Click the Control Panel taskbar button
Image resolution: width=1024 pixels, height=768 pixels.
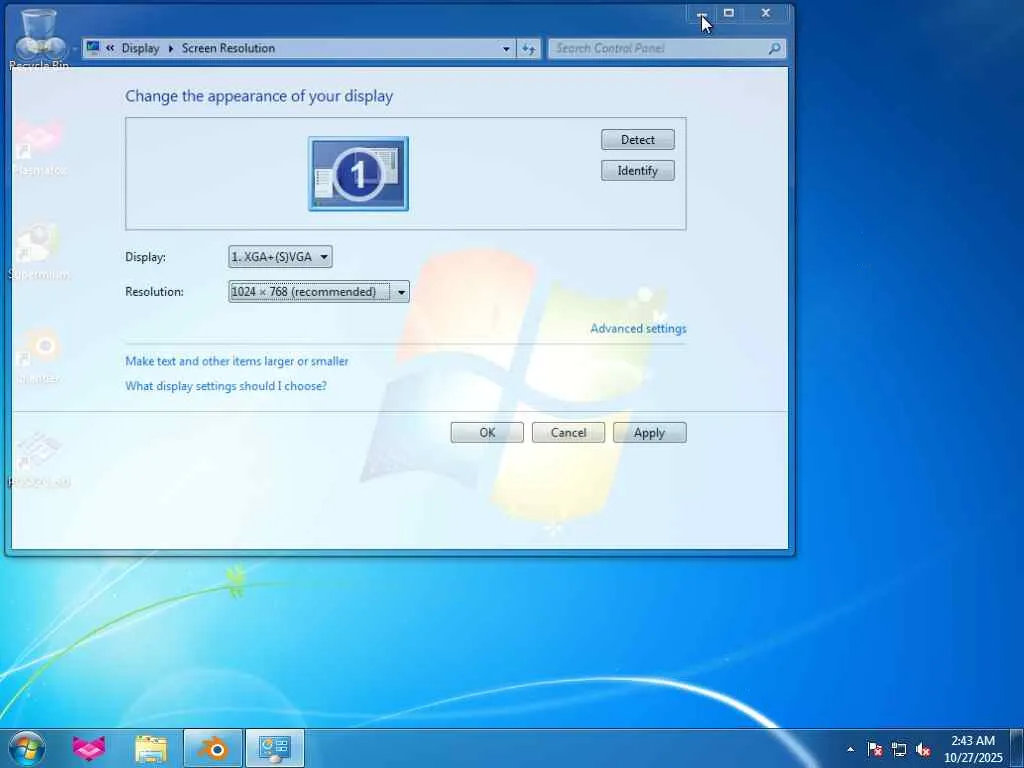[x=275, y=748]
